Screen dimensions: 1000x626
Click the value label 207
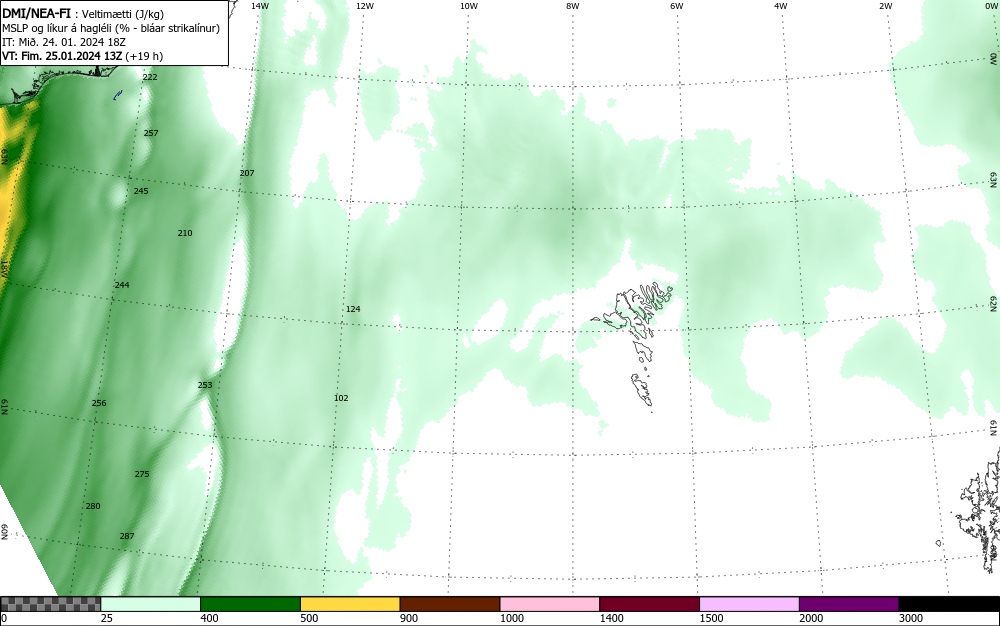(x=247, y=173)
